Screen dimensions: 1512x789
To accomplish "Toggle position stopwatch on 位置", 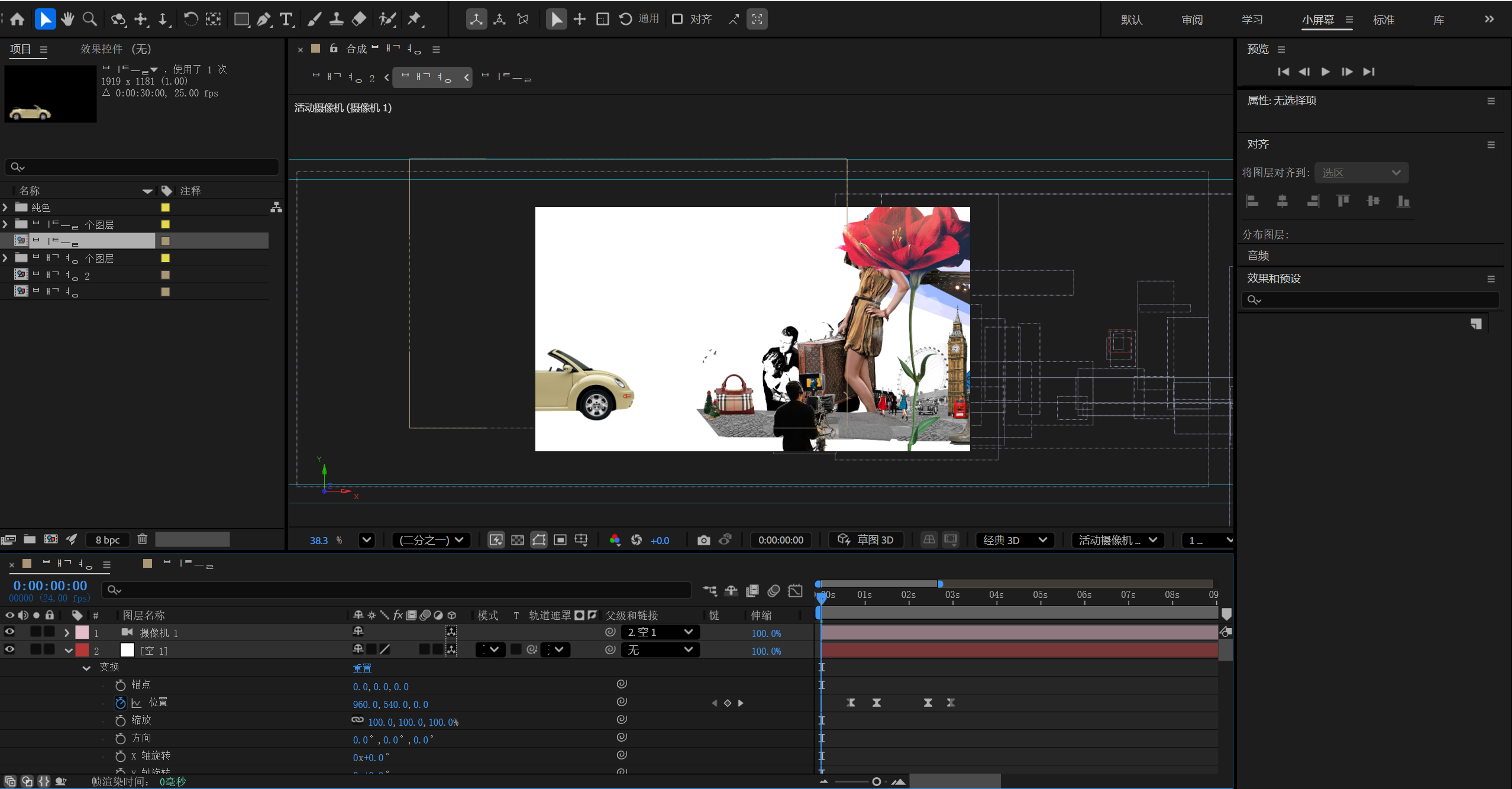I will [x=120, y=703].
